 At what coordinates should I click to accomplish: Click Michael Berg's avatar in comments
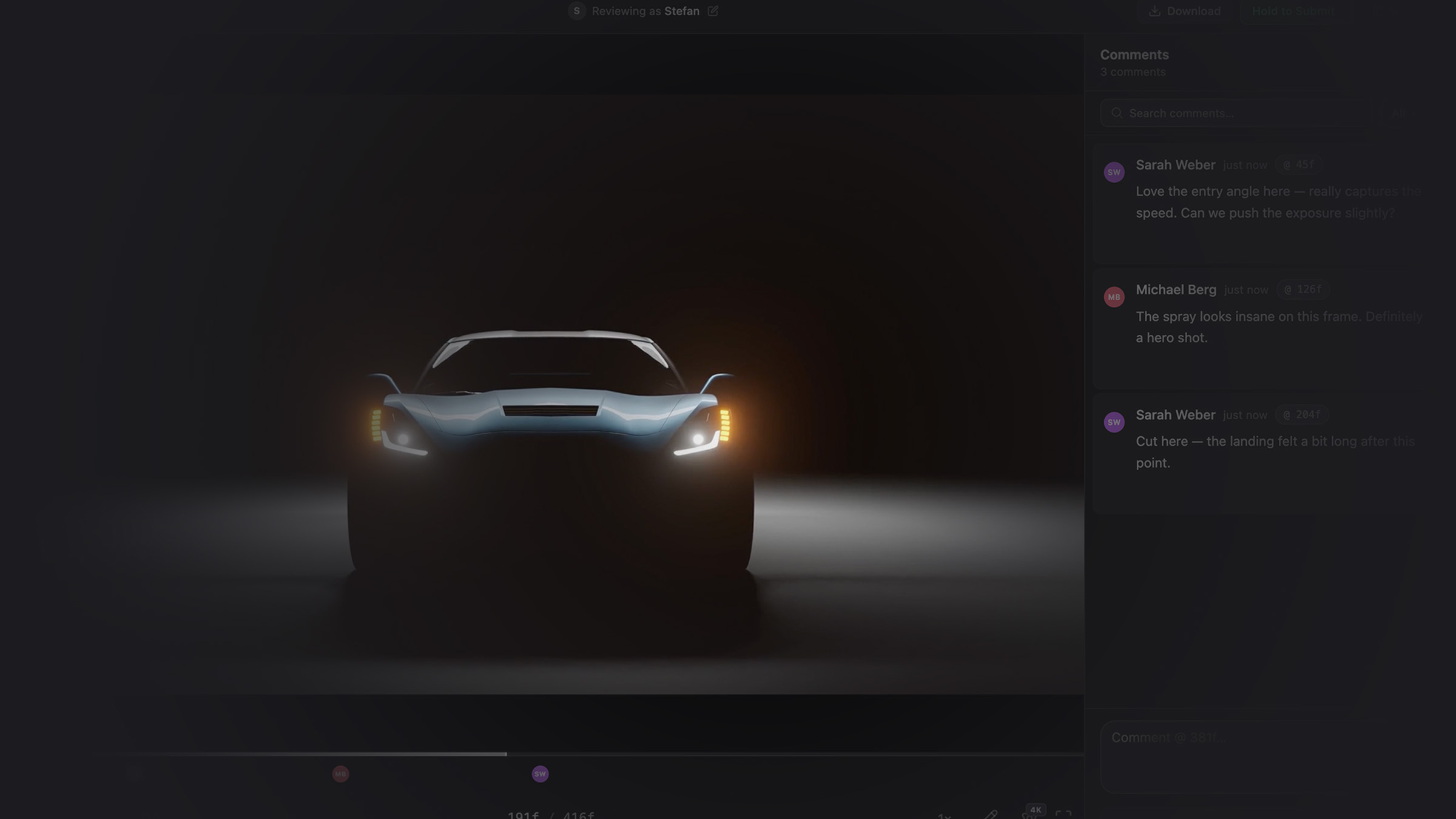tap(1114, 297)
